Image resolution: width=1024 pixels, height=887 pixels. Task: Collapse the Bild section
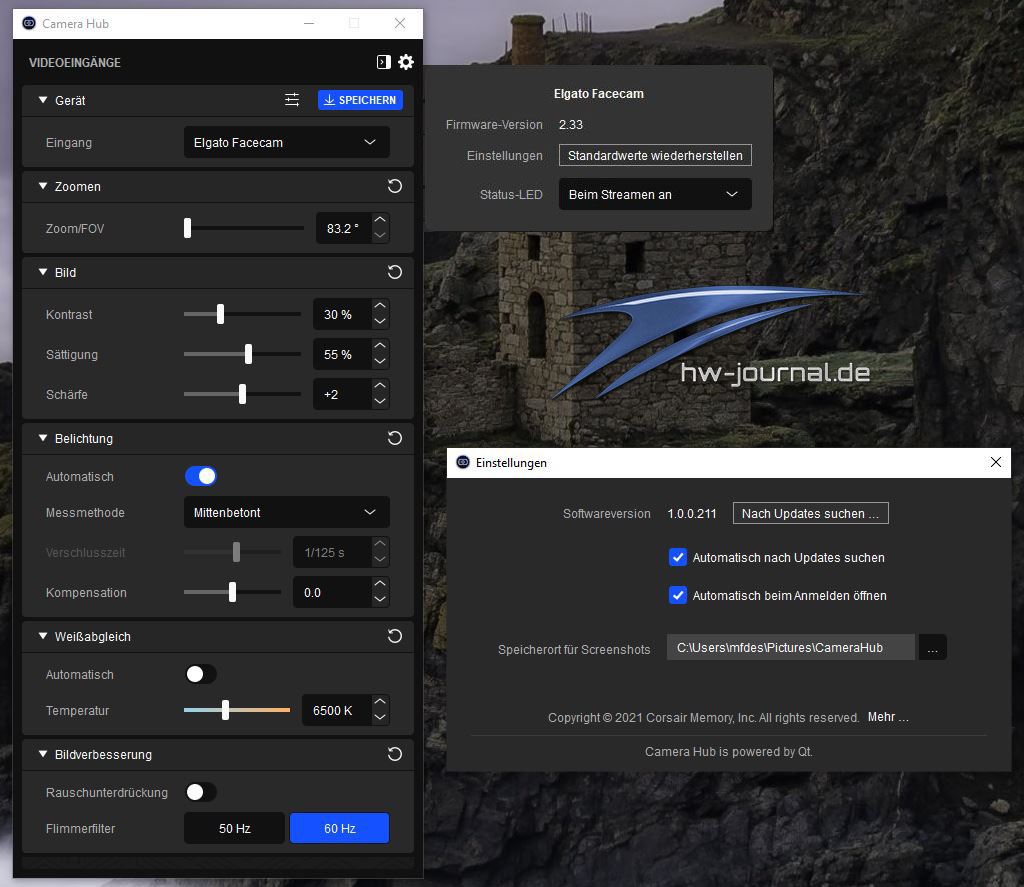point(43,272)
